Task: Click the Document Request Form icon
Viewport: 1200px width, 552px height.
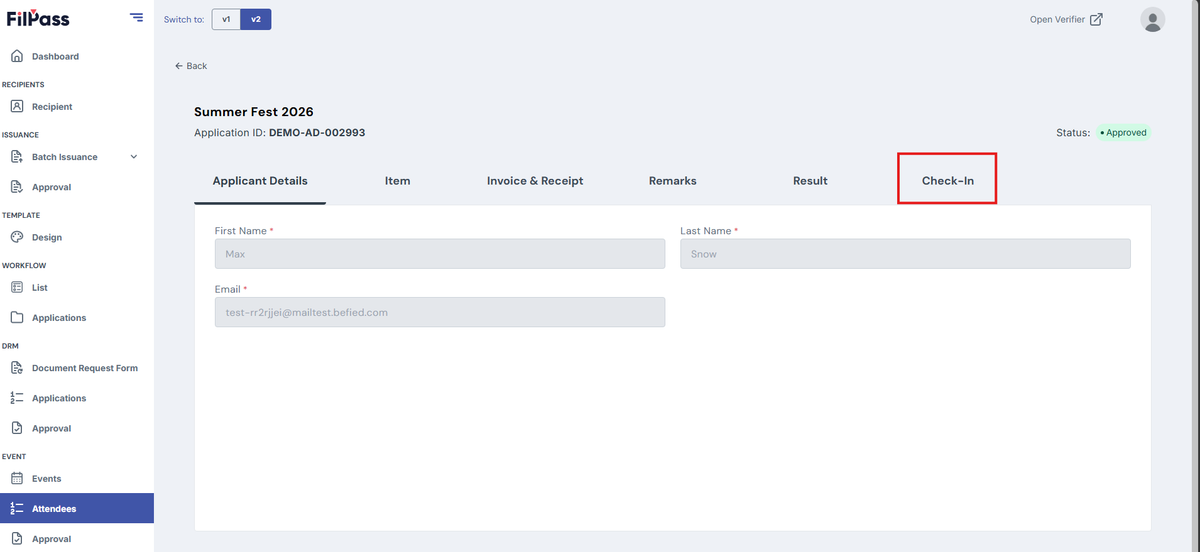Action: pyautogui.click(x=16, y=368)
